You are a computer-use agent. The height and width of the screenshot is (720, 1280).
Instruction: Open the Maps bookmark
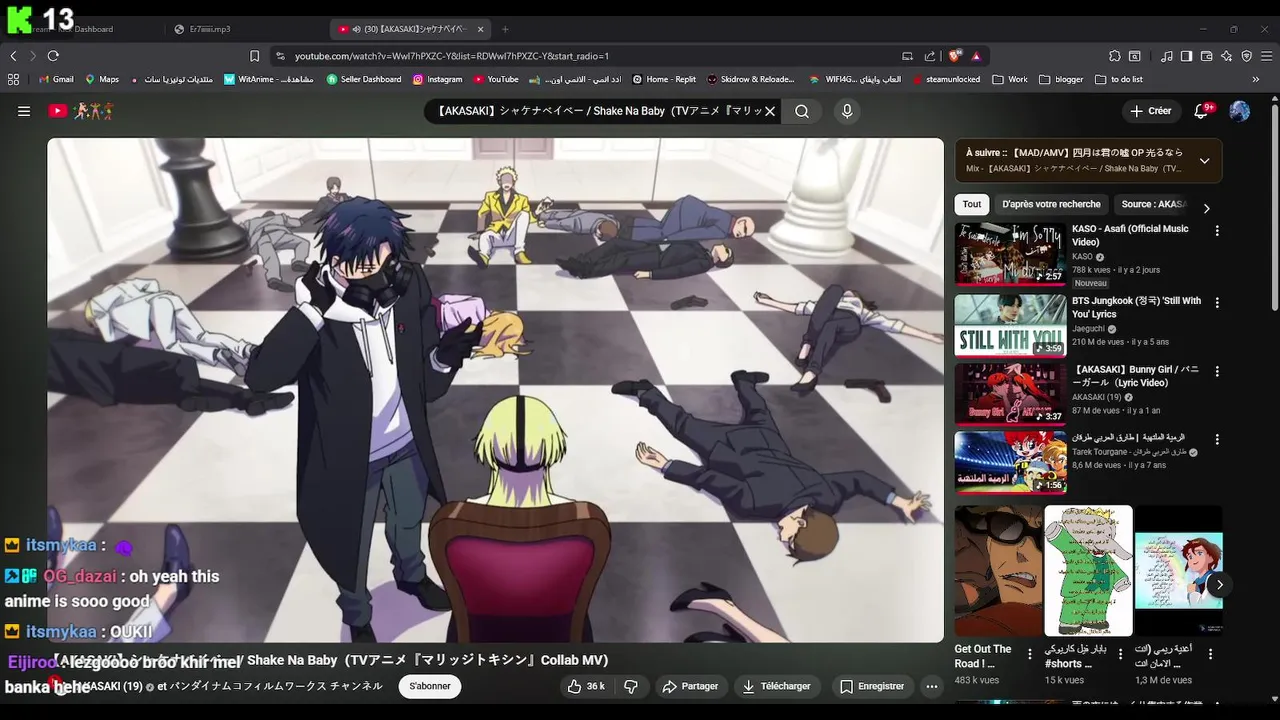point(102,79)
